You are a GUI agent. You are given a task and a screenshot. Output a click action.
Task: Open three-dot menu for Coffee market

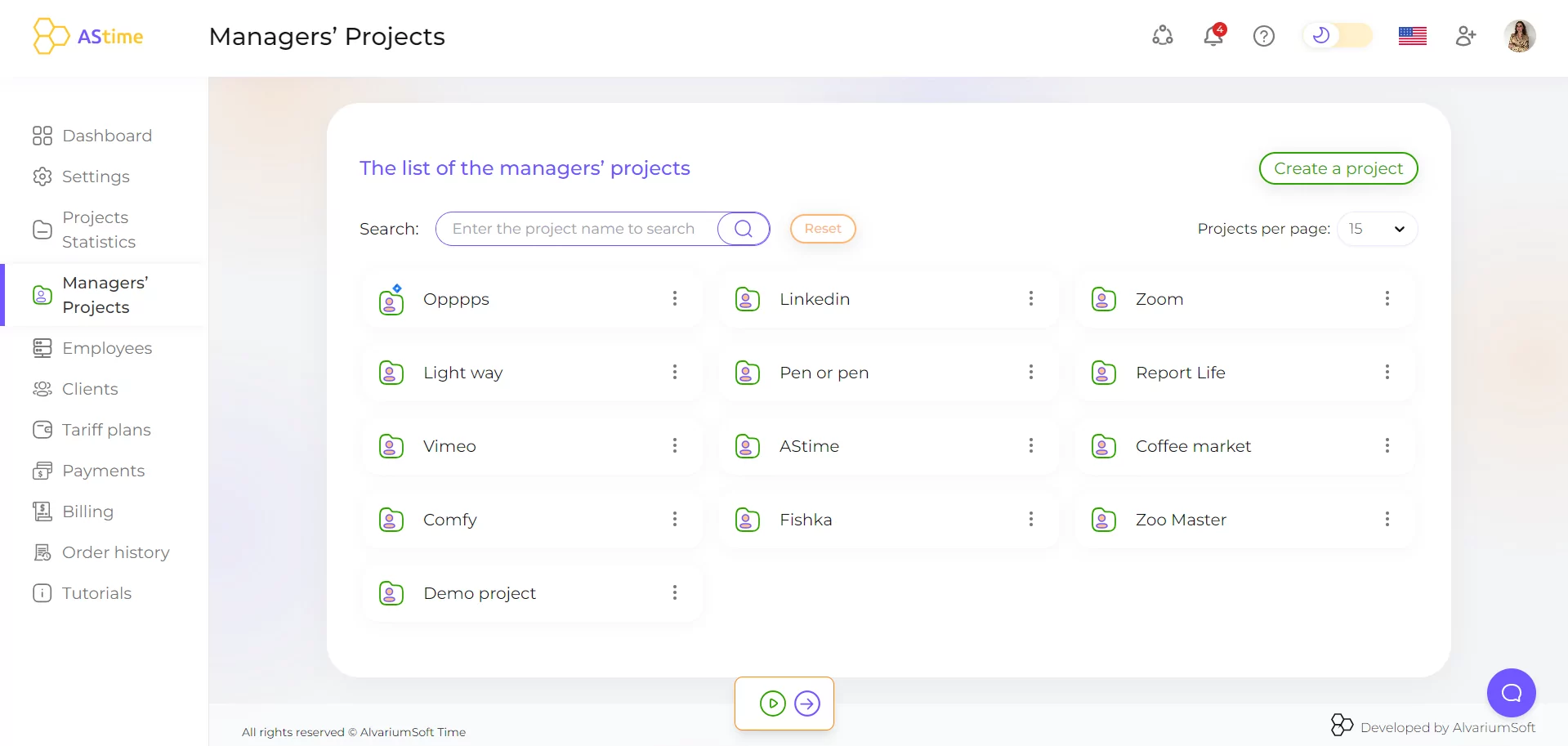[x=1387, y=446]
